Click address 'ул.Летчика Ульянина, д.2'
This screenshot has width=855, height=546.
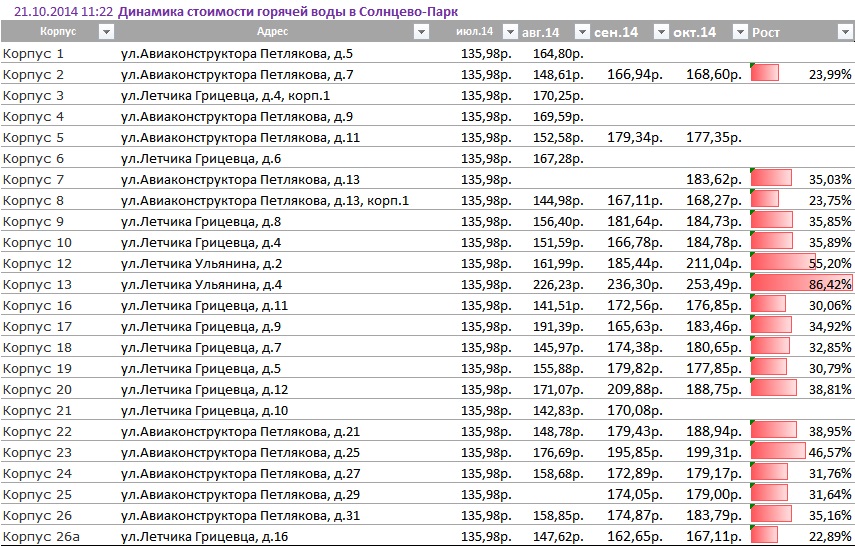[x=201, y=263]
